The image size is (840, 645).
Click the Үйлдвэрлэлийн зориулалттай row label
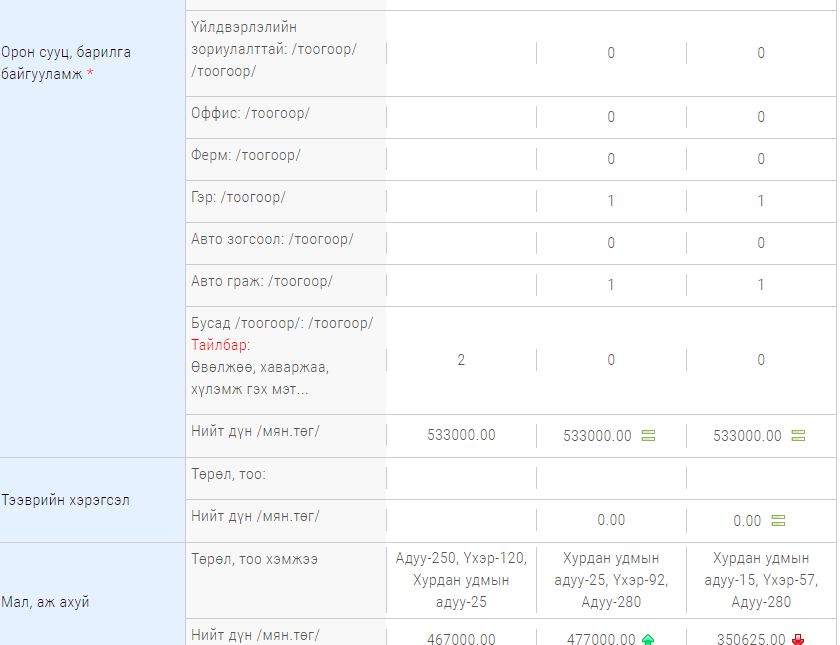[274, 49]
